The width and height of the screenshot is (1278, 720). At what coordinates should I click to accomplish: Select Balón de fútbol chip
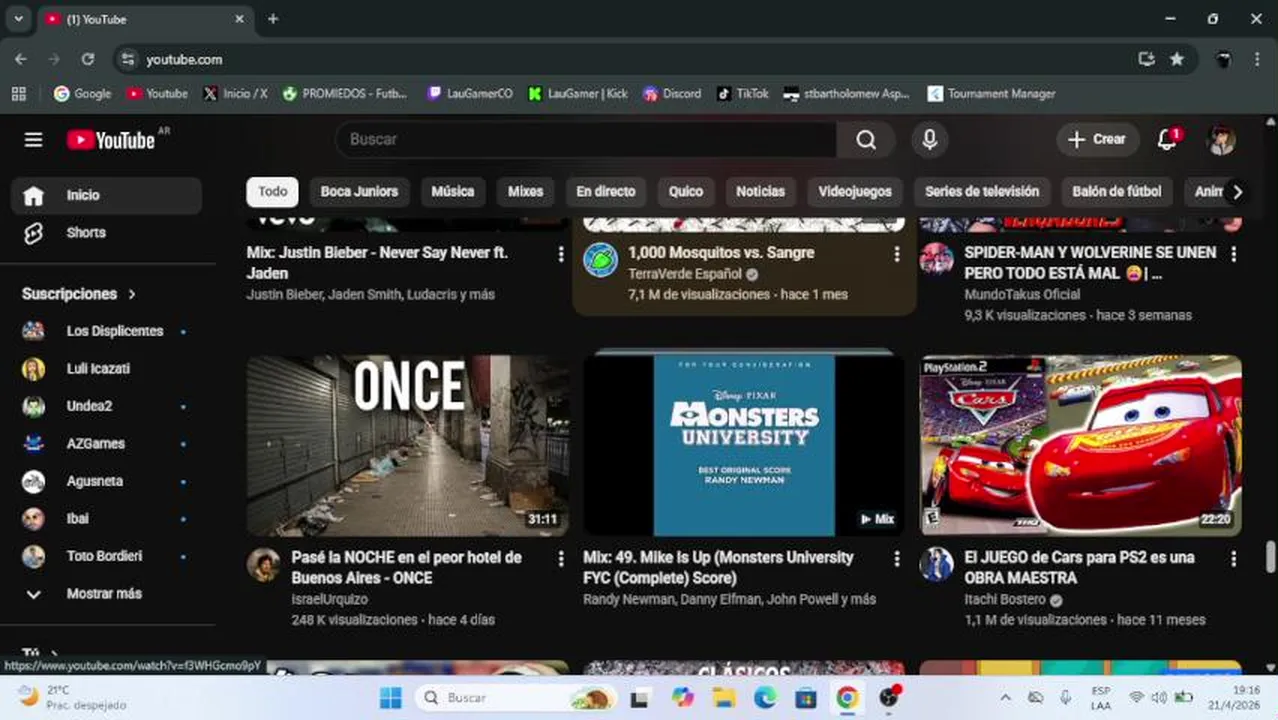[1117, 191]
